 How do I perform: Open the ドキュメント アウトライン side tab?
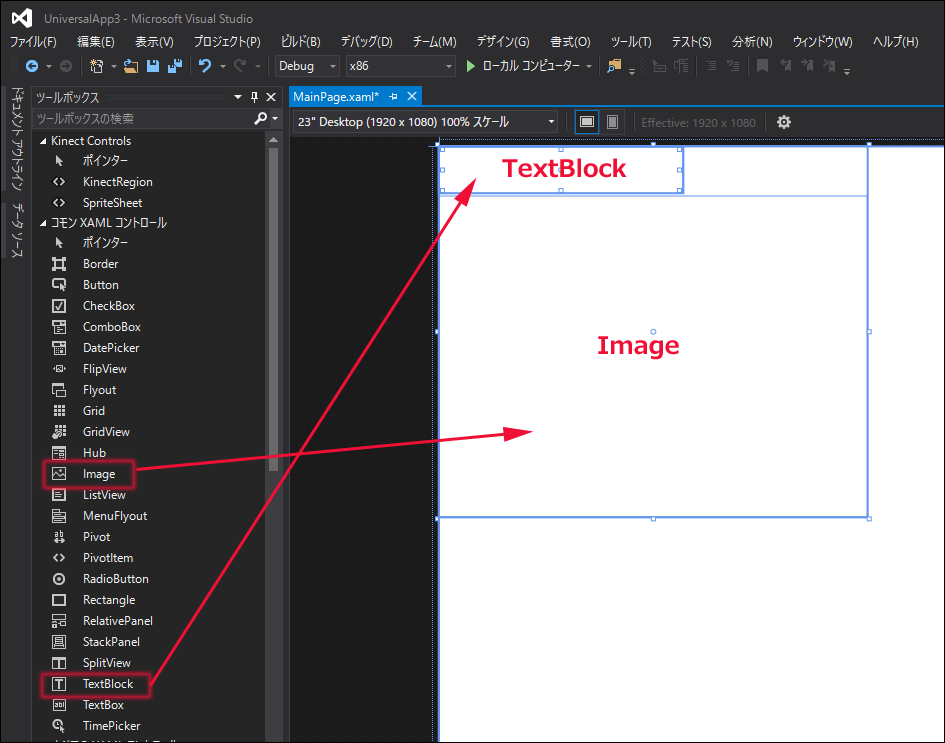pos(17,139)
